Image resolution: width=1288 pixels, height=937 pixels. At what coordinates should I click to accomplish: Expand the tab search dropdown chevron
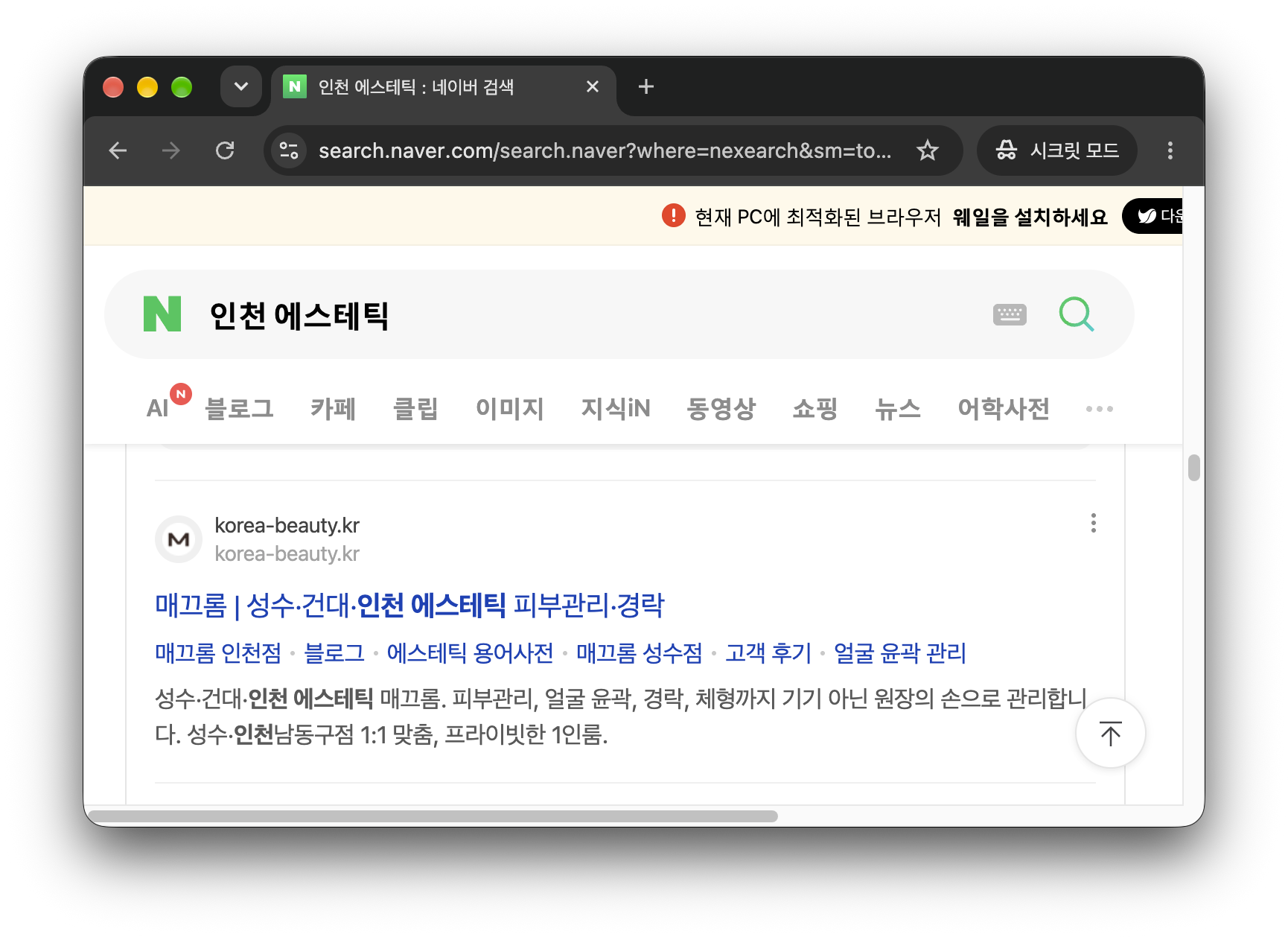241,86
